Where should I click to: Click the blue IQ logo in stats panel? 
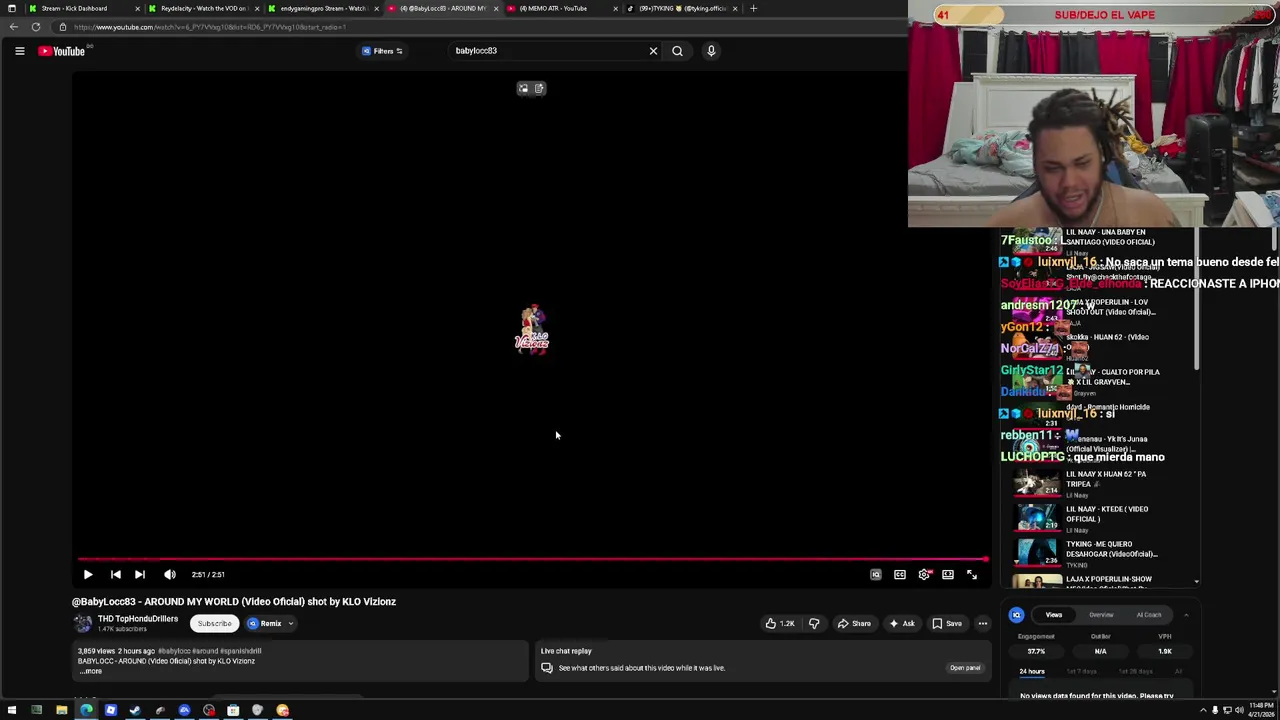tap(1016, 615)
